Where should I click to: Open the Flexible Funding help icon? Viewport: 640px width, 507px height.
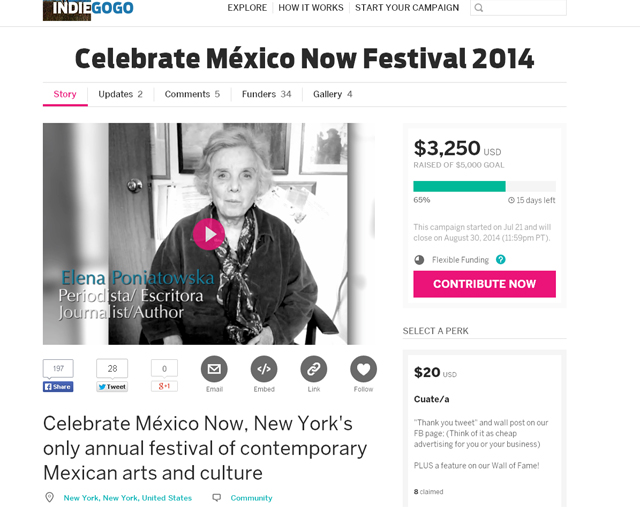[x=501, y=260]
